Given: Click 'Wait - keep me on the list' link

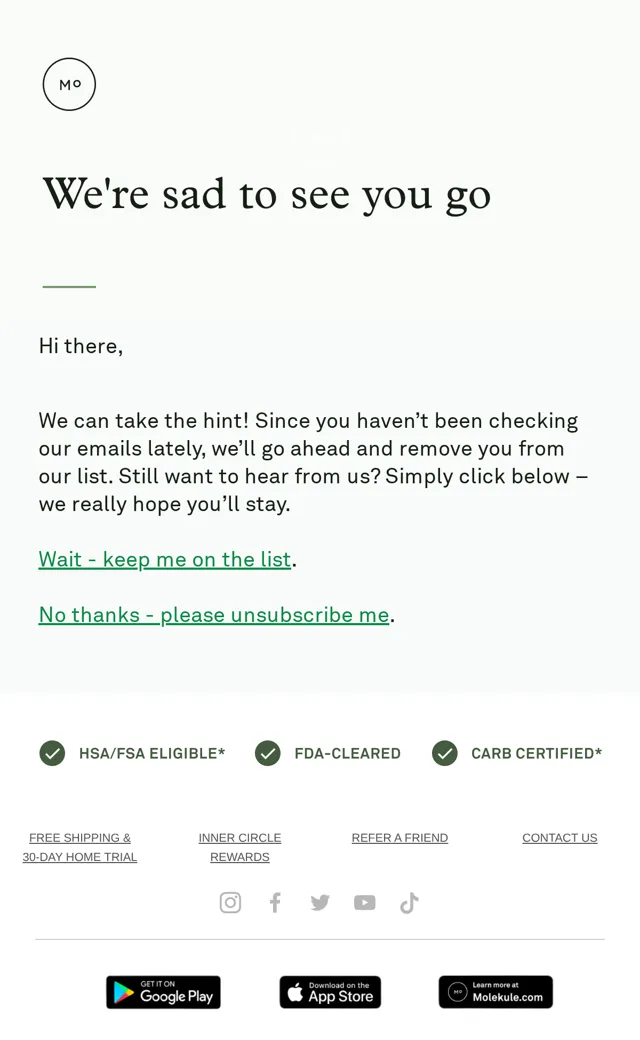Looking at the screenshot, I should tap(164, 559).
